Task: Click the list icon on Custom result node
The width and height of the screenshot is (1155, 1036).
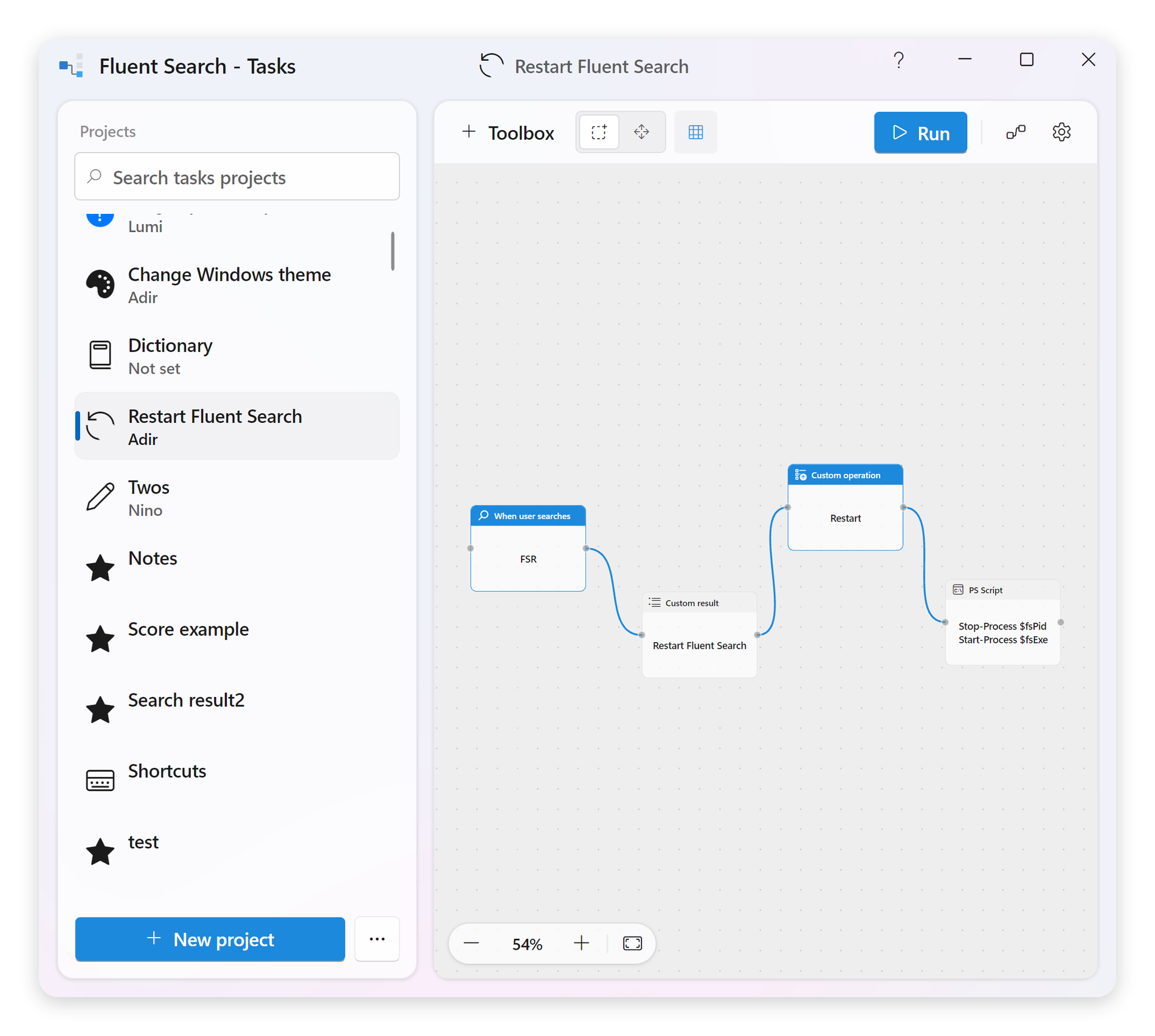Action: (x=655, y=602)
